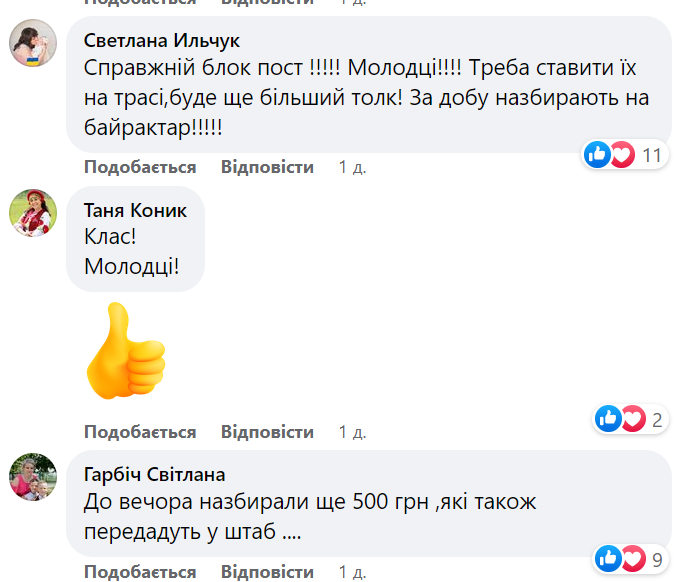Click Таня Коник's profile avatar
687x582 pixels.
click(33, 213)
